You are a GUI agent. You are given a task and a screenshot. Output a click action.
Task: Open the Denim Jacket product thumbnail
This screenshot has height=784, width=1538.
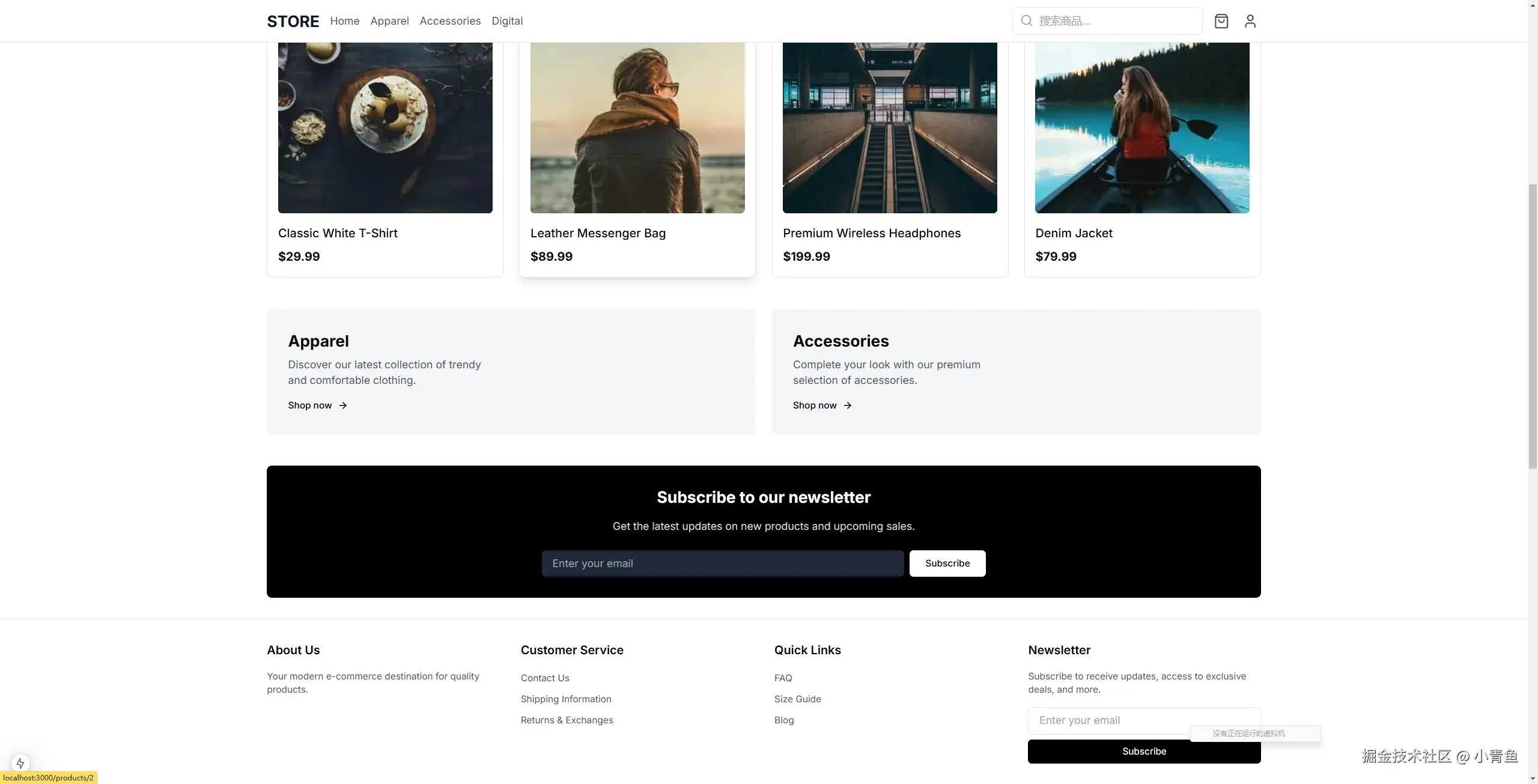(1141, 127)
